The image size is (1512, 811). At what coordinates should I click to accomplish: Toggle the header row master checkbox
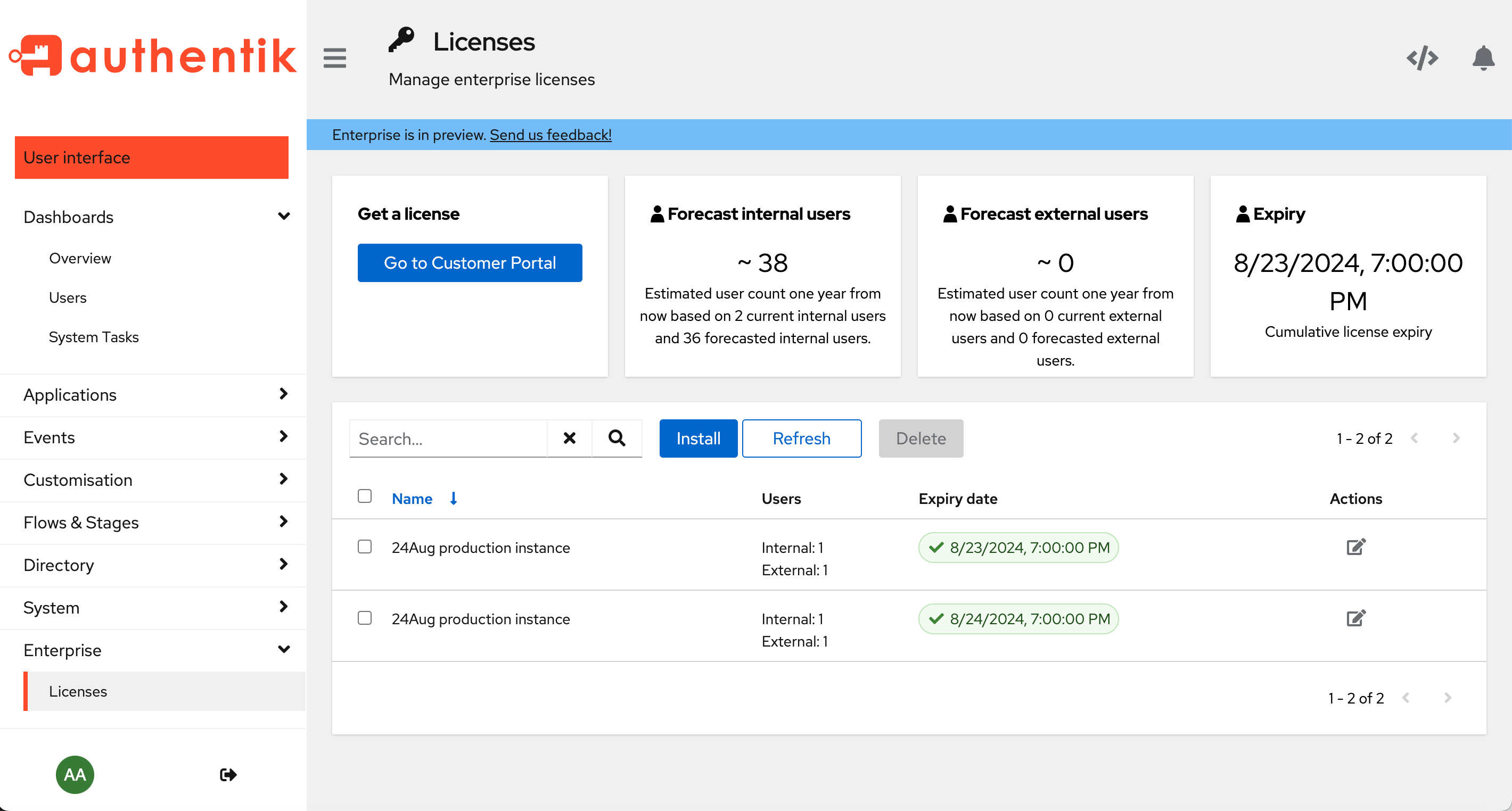point(365,497)
